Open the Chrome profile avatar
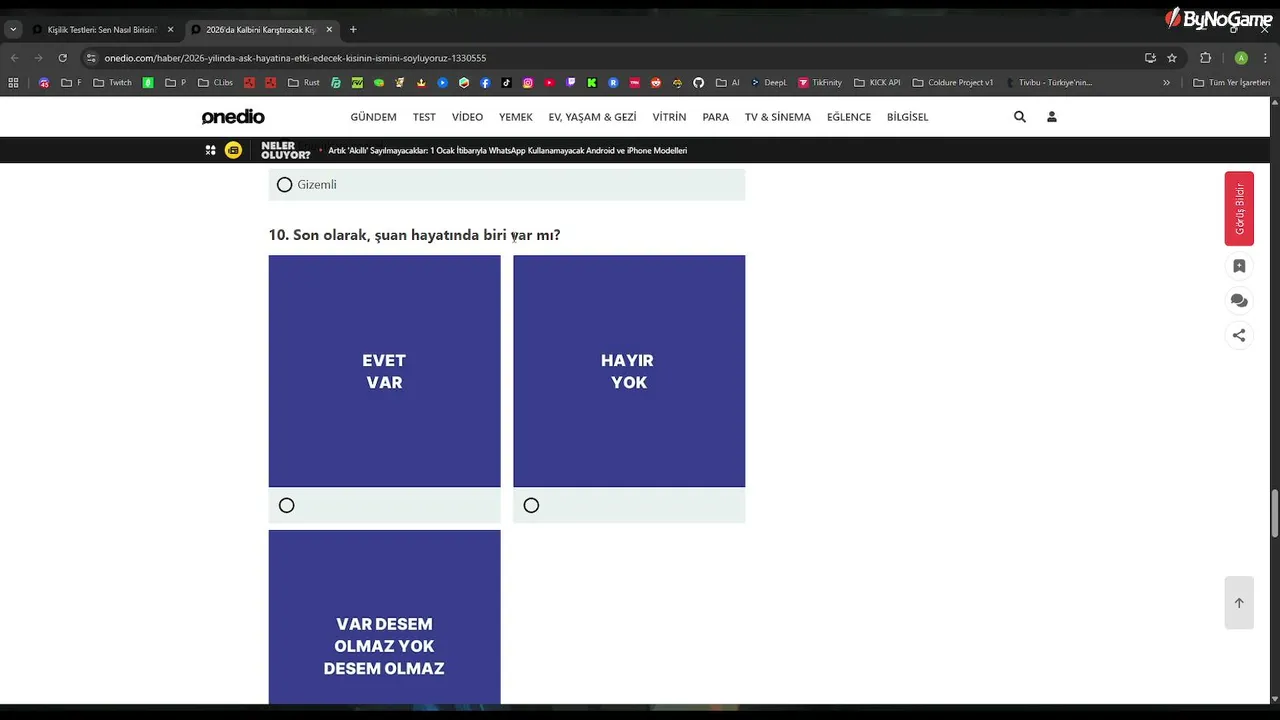Screen dimensions: 1280x720 click(1241, 58)
